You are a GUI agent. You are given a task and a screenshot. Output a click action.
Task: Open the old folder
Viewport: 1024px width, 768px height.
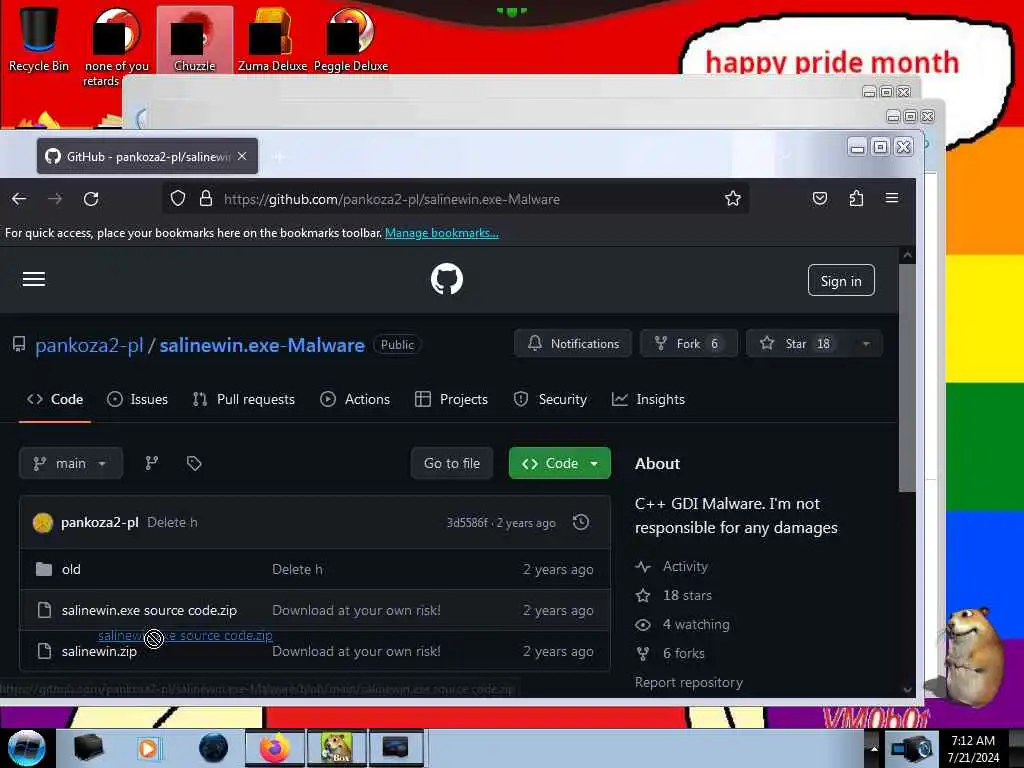coord(71,569)
